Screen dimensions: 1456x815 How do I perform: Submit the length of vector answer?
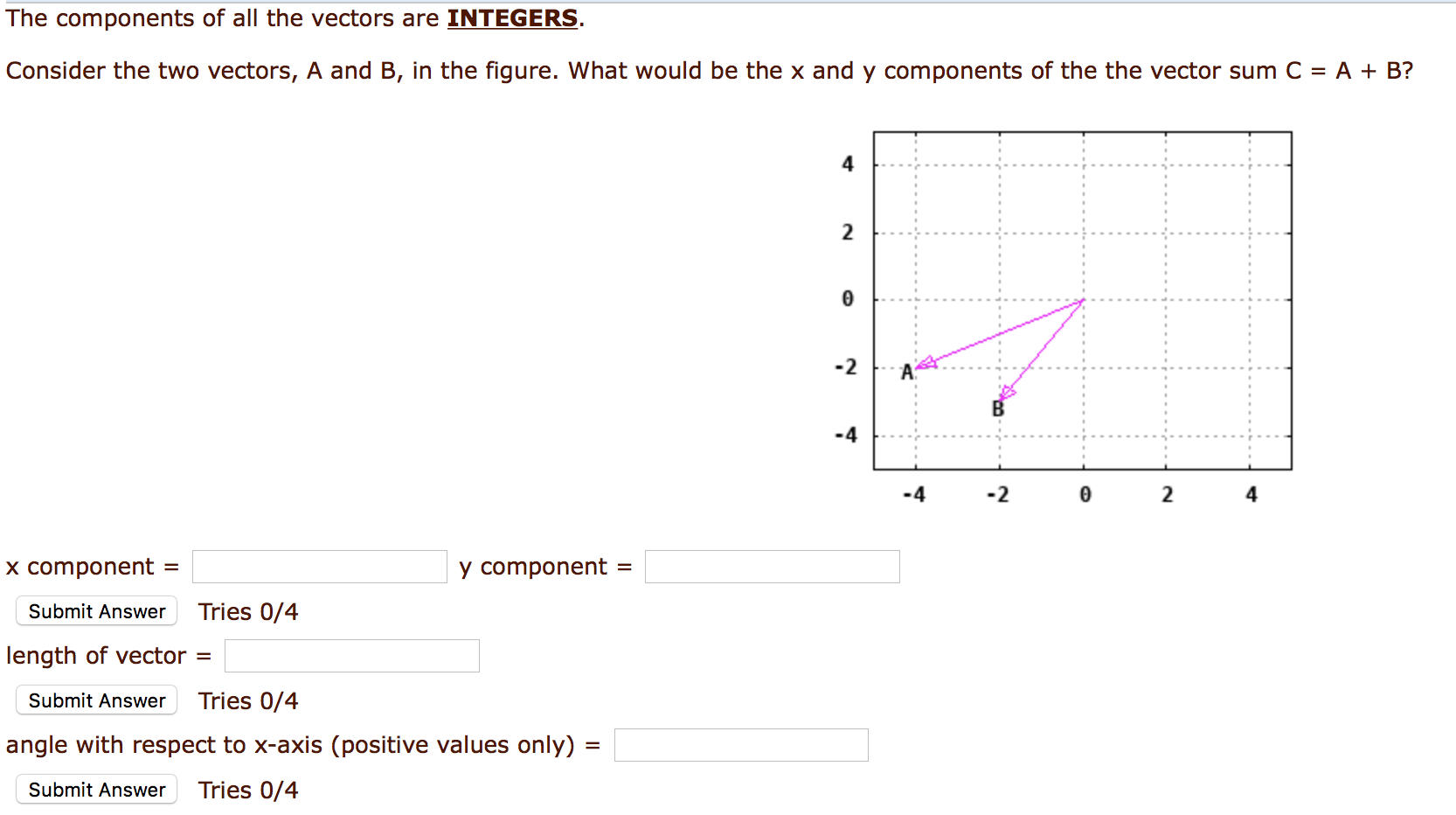95,700
